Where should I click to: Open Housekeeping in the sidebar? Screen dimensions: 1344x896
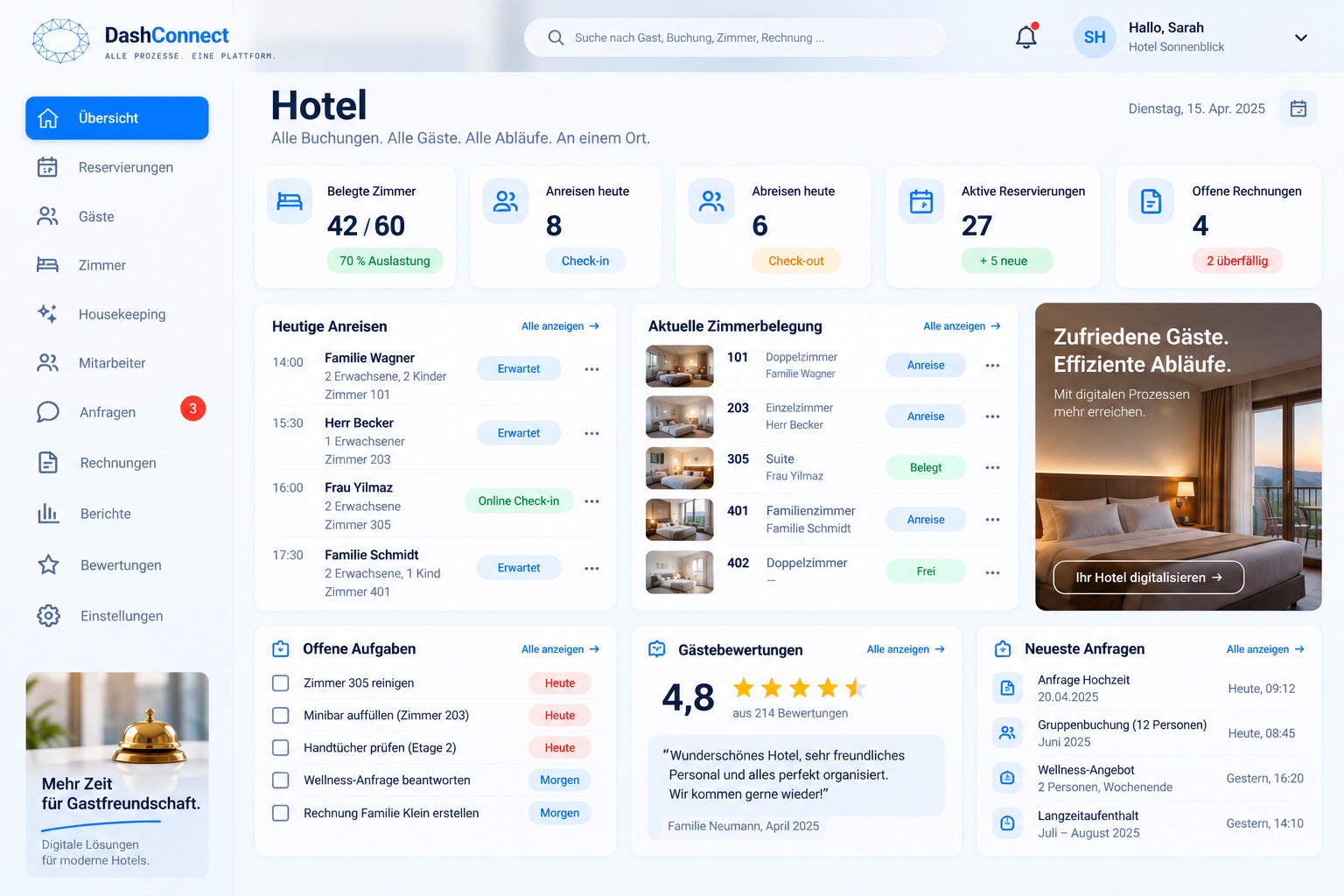117,314
